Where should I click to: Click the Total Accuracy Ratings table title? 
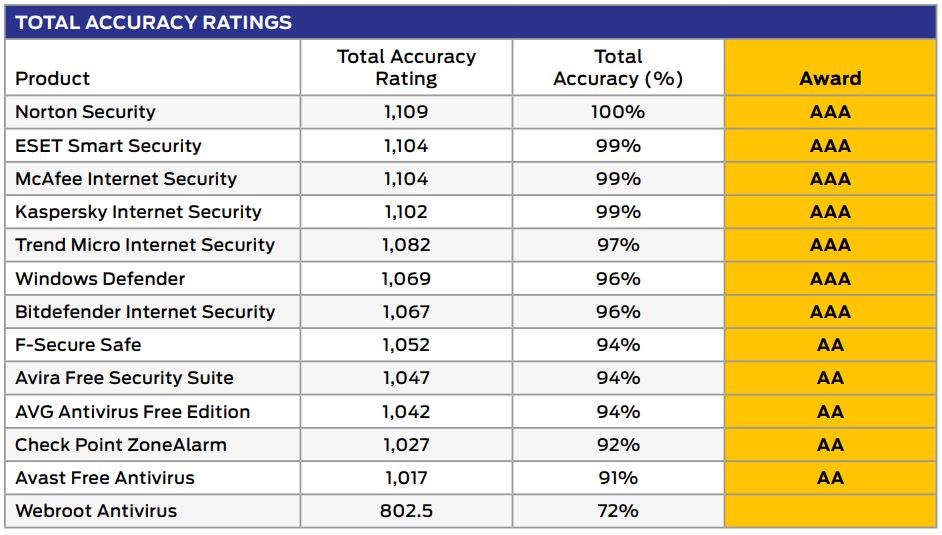coord(154,22)
